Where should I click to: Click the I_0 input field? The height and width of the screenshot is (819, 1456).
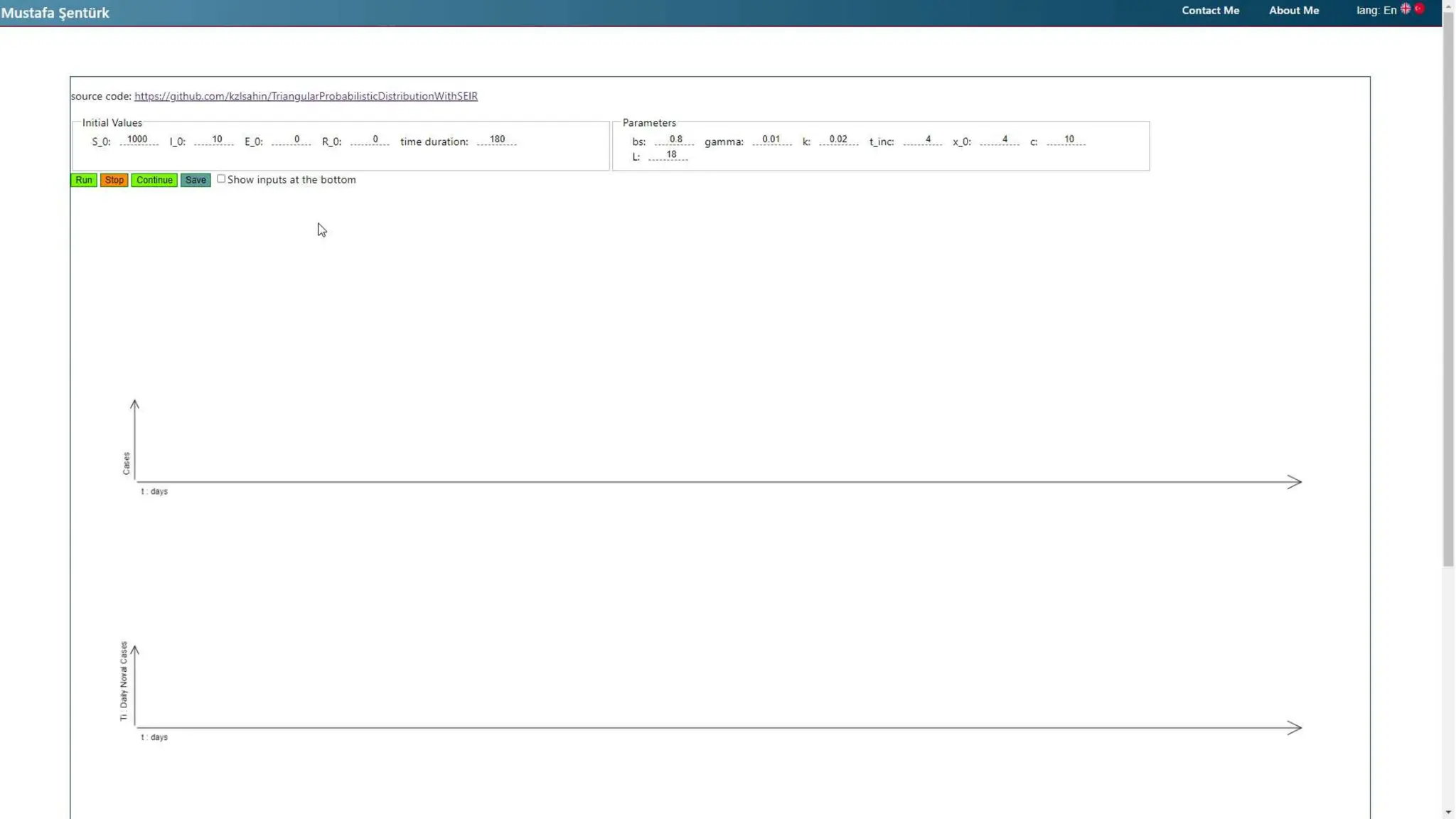click(x=215, y=140)
